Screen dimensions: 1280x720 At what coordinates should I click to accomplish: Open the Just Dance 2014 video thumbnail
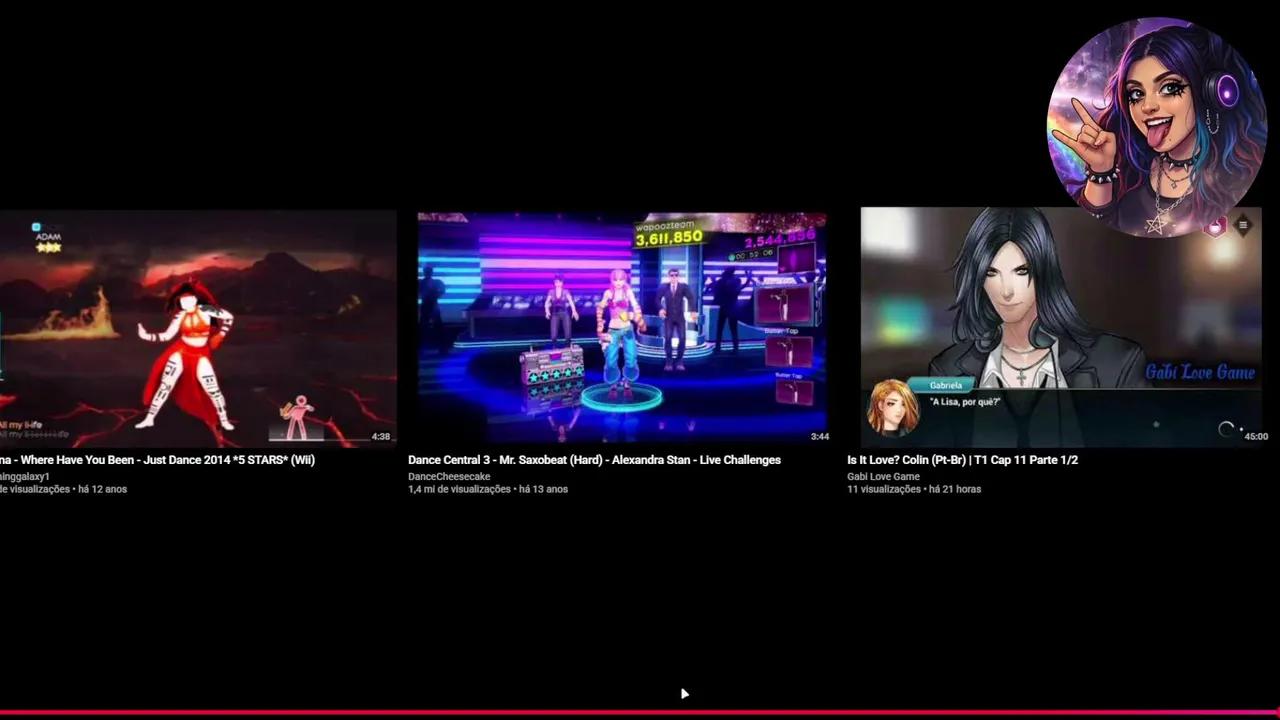click(198, 328)
